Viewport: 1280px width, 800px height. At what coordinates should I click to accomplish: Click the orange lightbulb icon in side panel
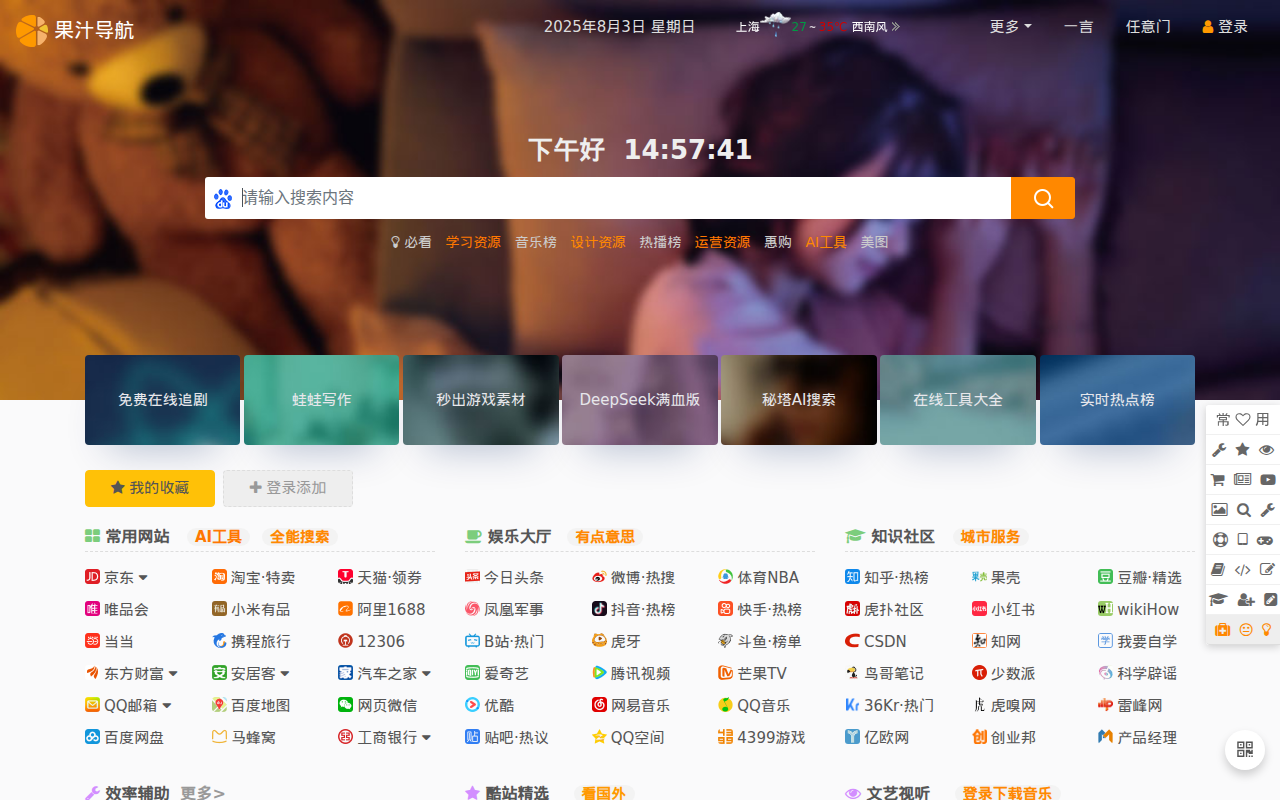tap(1266, 630)
